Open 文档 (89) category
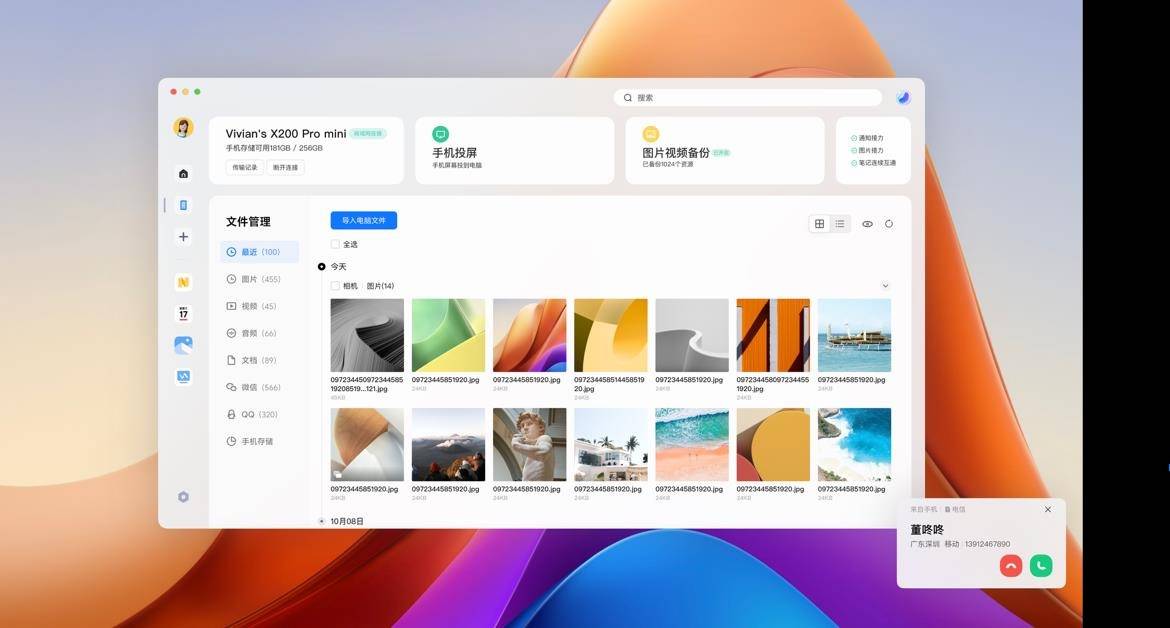This screenshot has width=1170, height=628. pos(260,360)
